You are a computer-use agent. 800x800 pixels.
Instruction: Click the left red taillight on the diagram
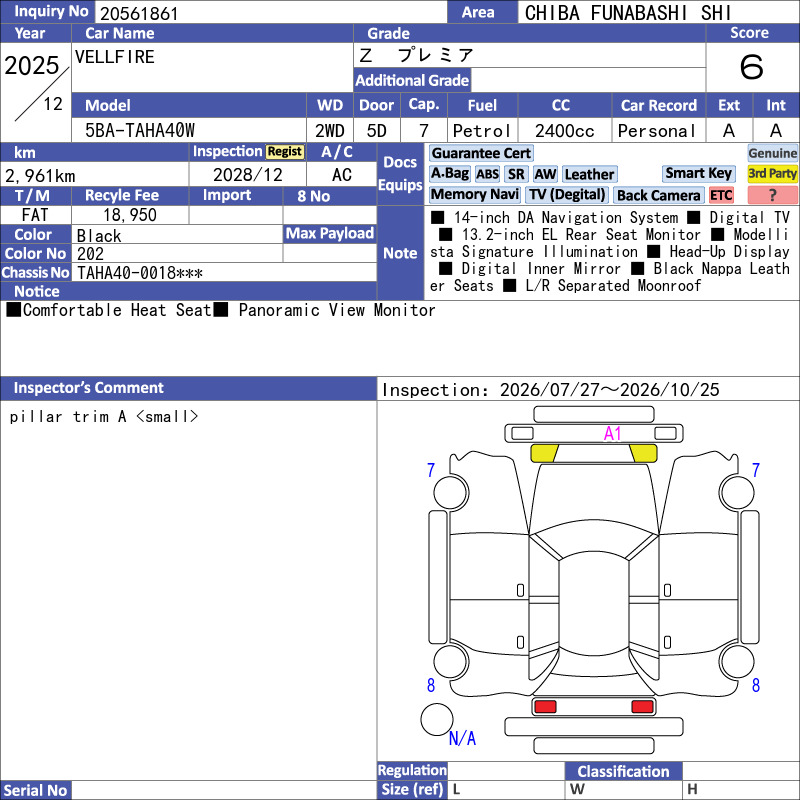(x=545, y=707)
